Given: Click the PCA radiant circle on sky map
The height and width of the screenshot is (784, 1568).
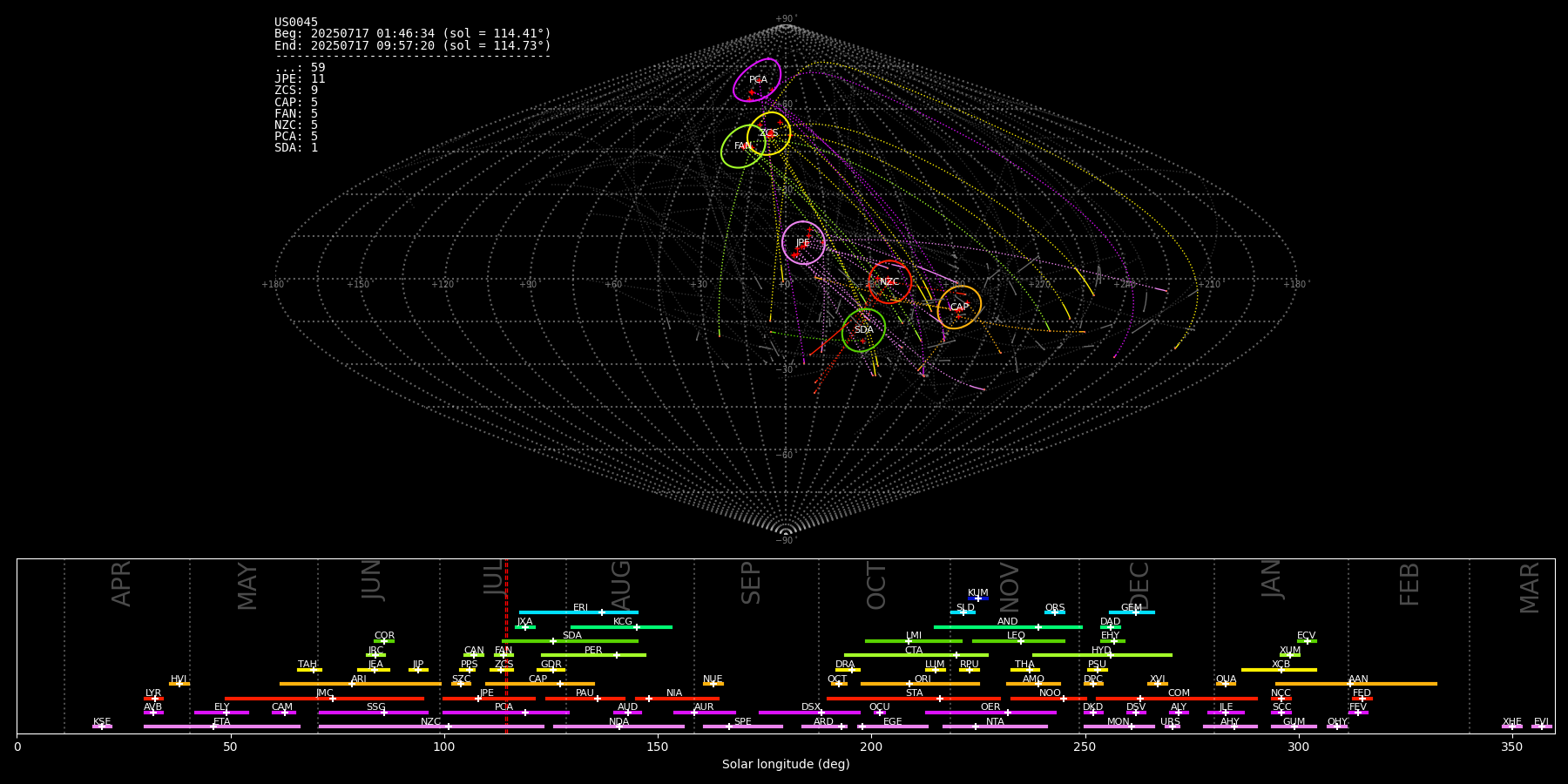Looking at the screenshot, I should tap(757, 80).
